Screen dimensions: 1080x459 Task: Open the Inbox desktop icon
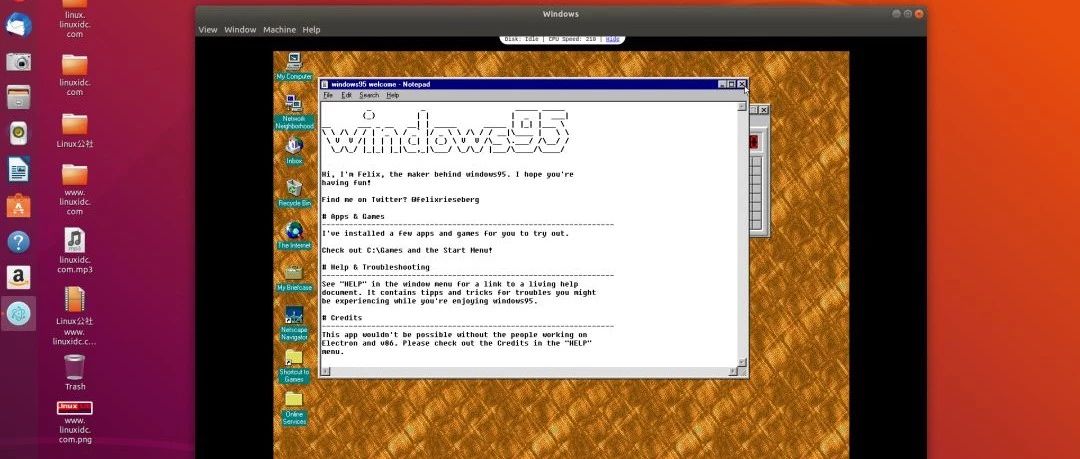[x=294, y=150]
